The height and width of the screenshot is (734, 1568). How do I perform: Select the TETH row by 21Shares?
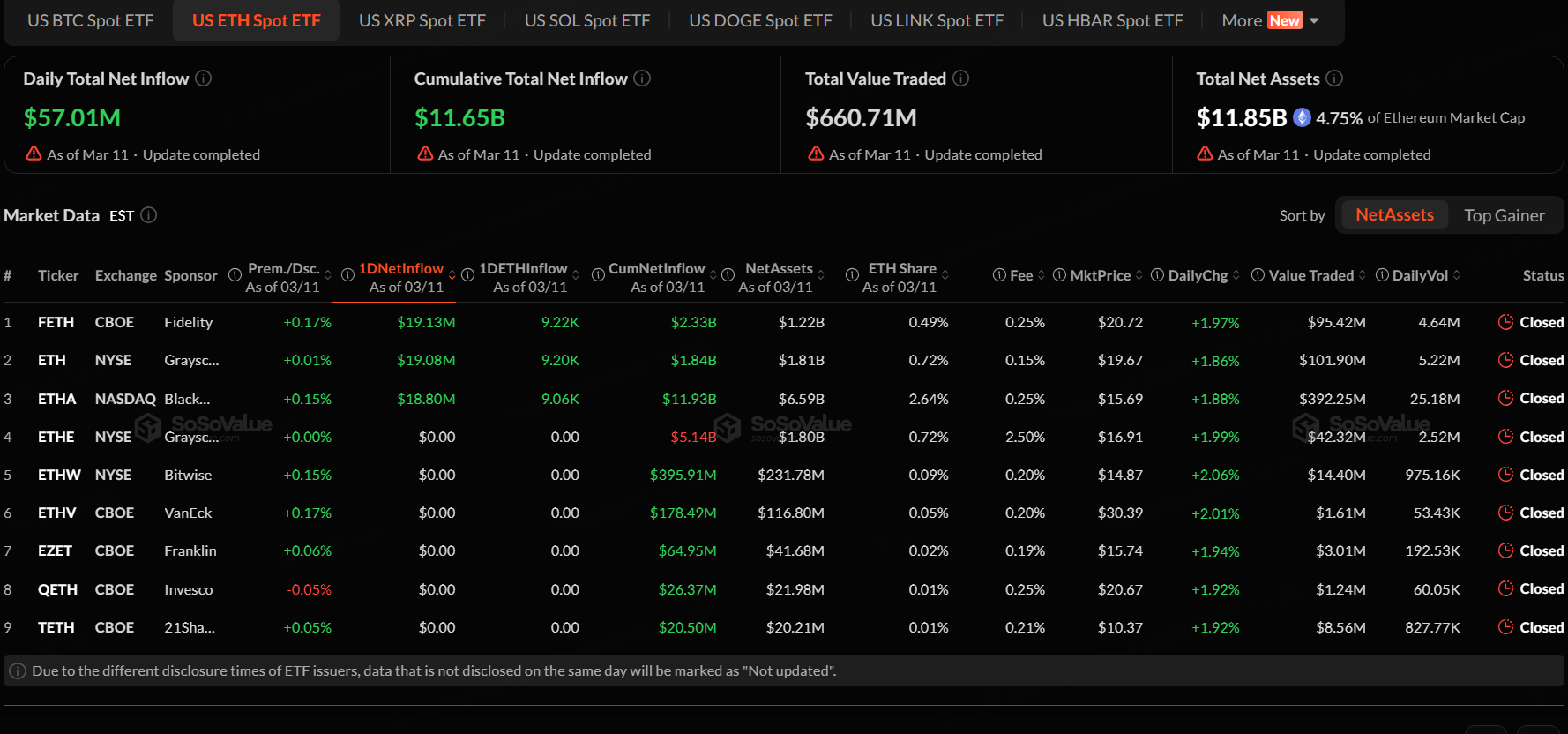[56, 627]
